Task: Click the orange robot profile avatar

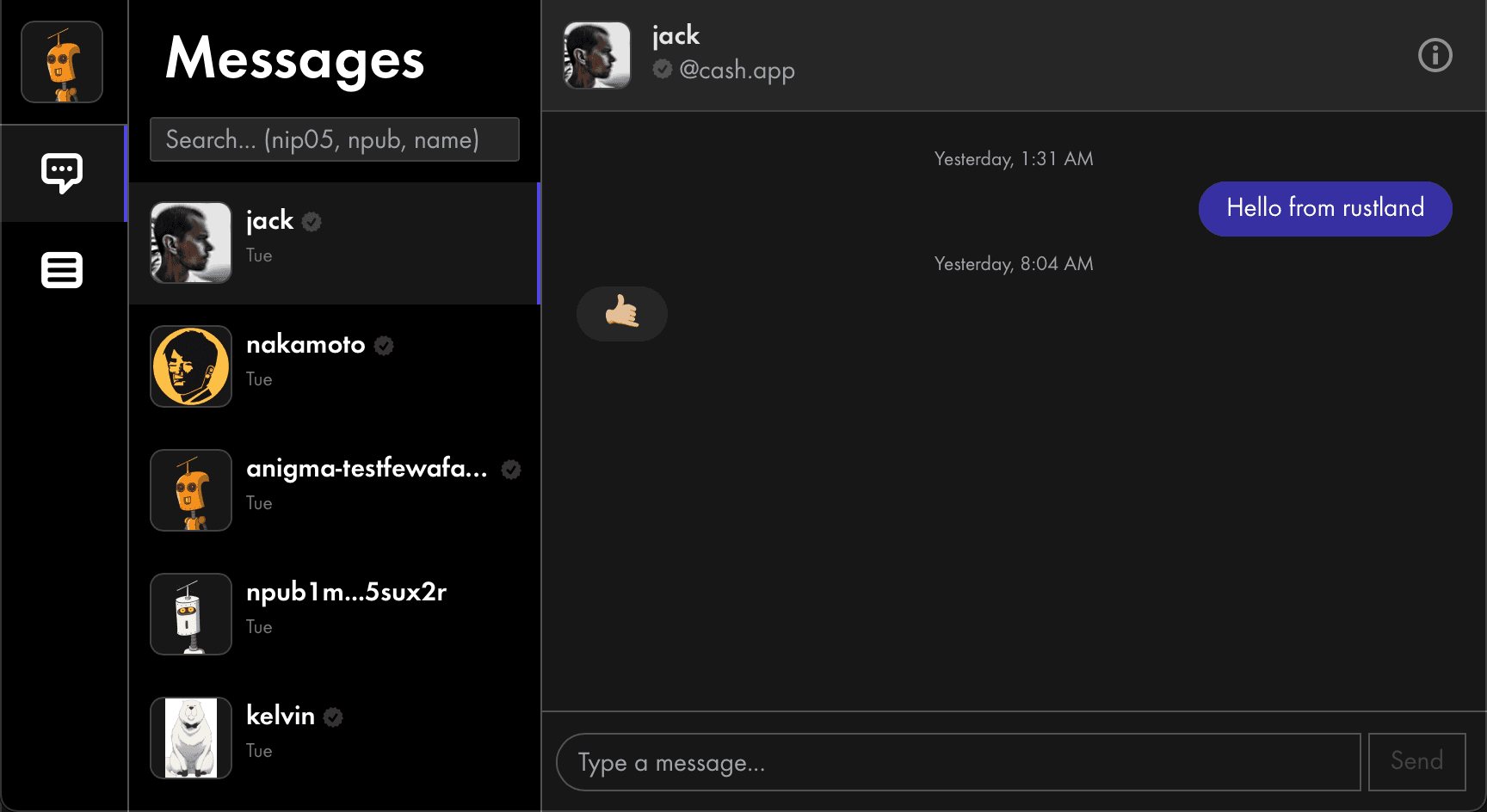Action: click(62, 62)
